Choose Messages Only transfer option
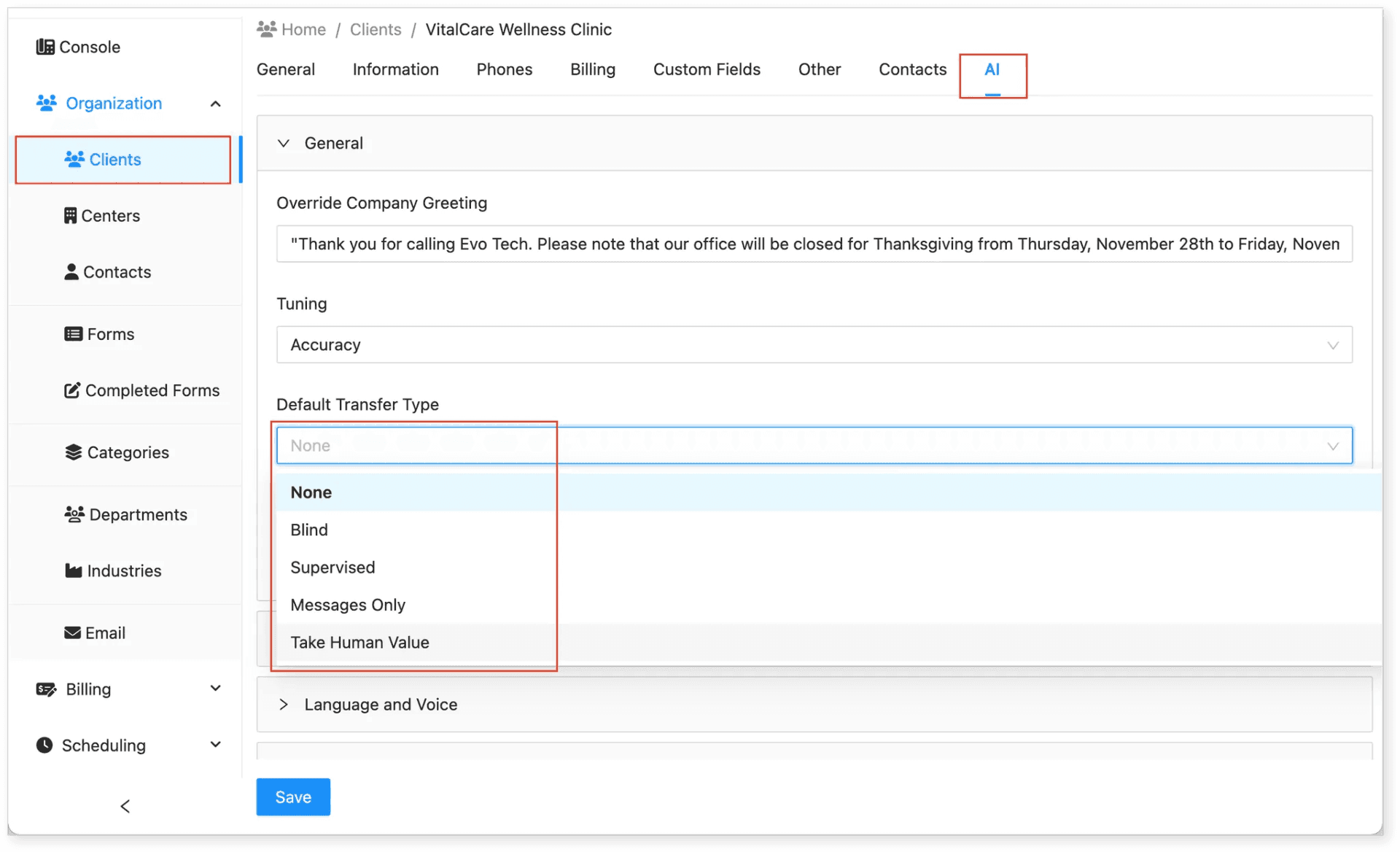Image resolution: width=1400 pixels, height=852 pixels. point(828,605)
